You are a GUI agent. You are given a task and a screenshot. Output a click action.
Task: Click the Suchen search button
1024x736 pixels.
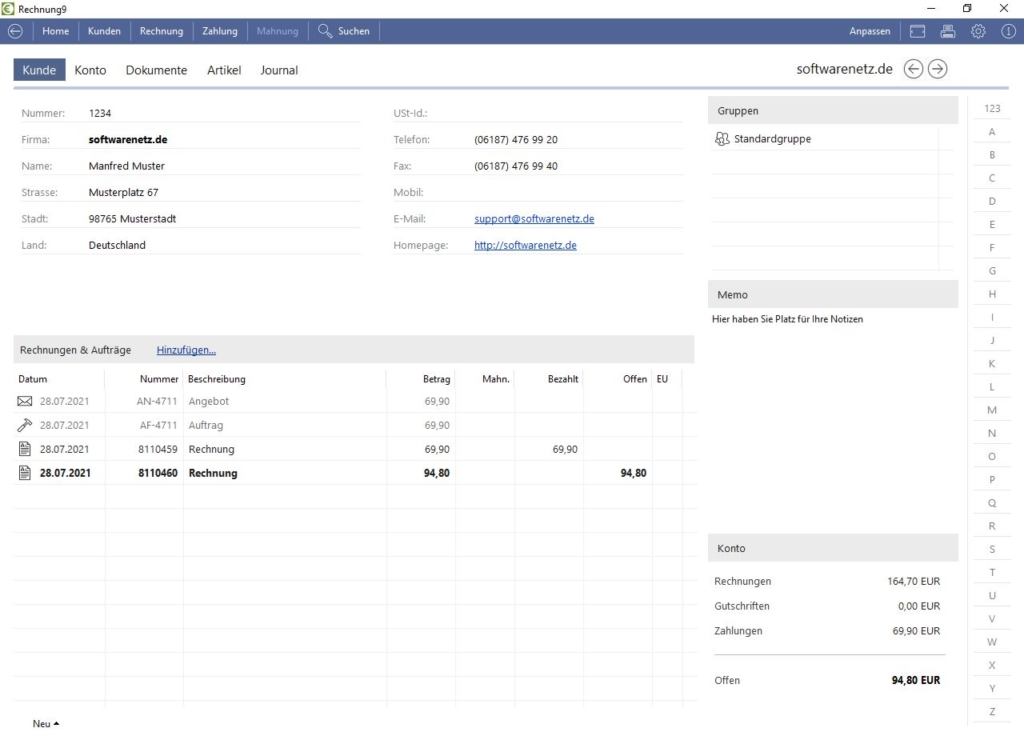pyautogui.click(x=344, y=31)
